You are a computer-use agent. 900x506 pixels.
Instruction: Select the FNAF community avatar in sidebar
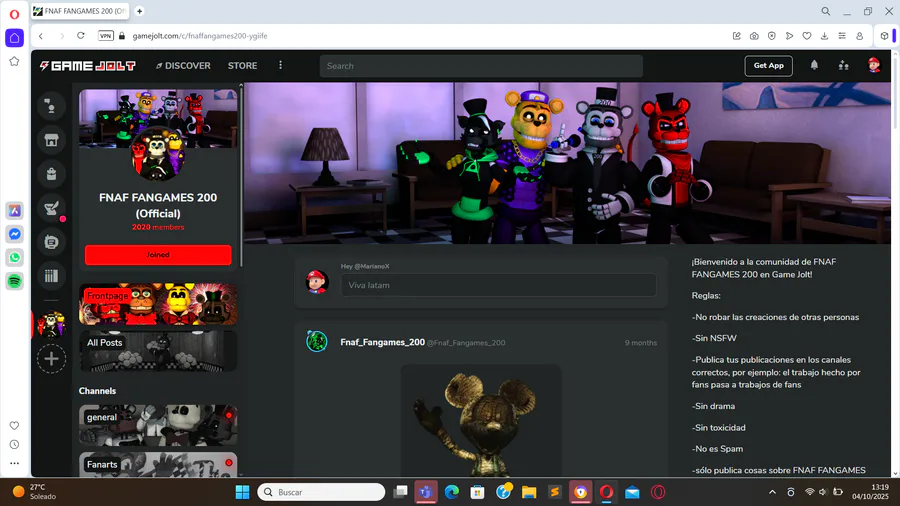(x=51, y=324)
